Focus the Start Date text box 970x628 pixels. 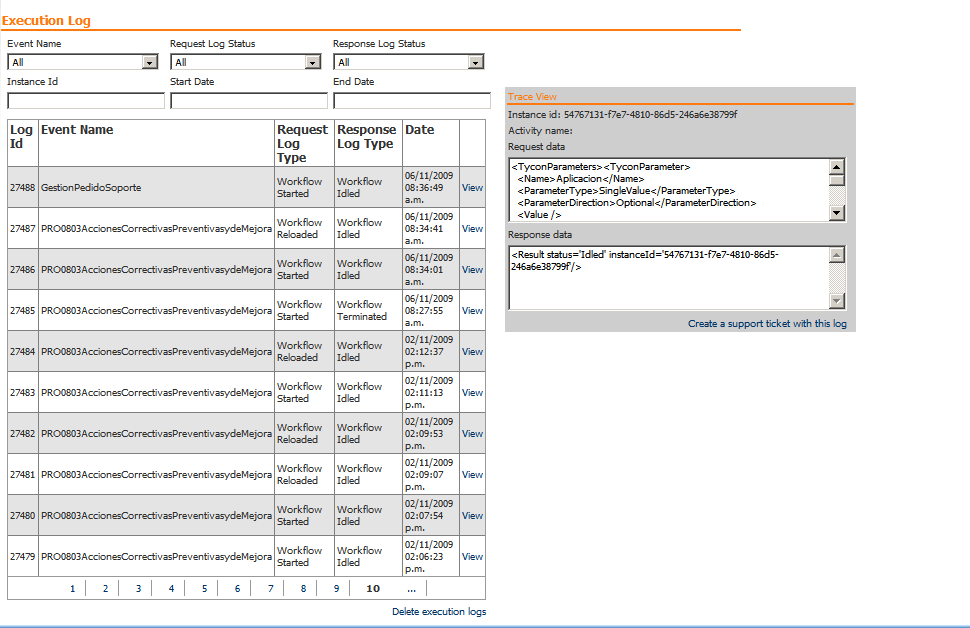(x=249, y=101)
